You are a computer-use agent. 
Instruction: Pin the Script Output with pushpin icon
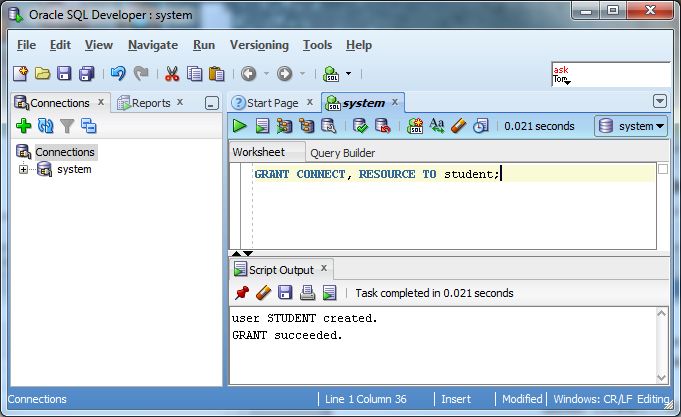pyautogui.click(x=242, y=293)
